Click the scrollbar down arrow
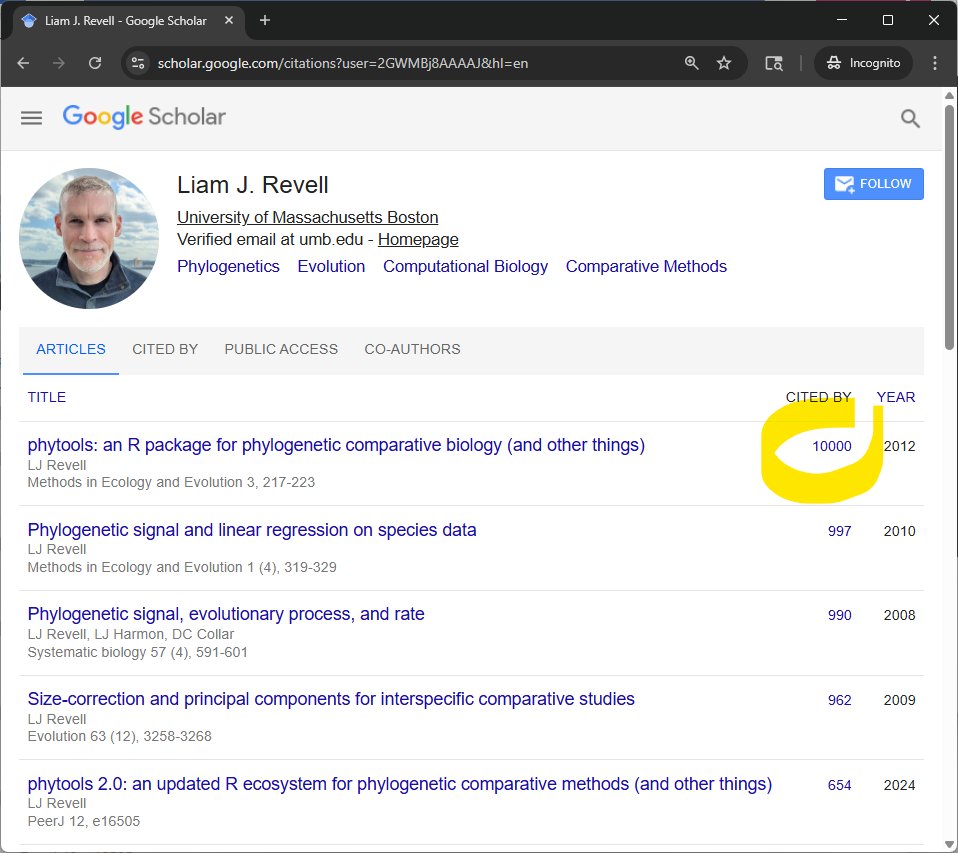The height and width of the screenshot is (853, 958). coord(949,845)
